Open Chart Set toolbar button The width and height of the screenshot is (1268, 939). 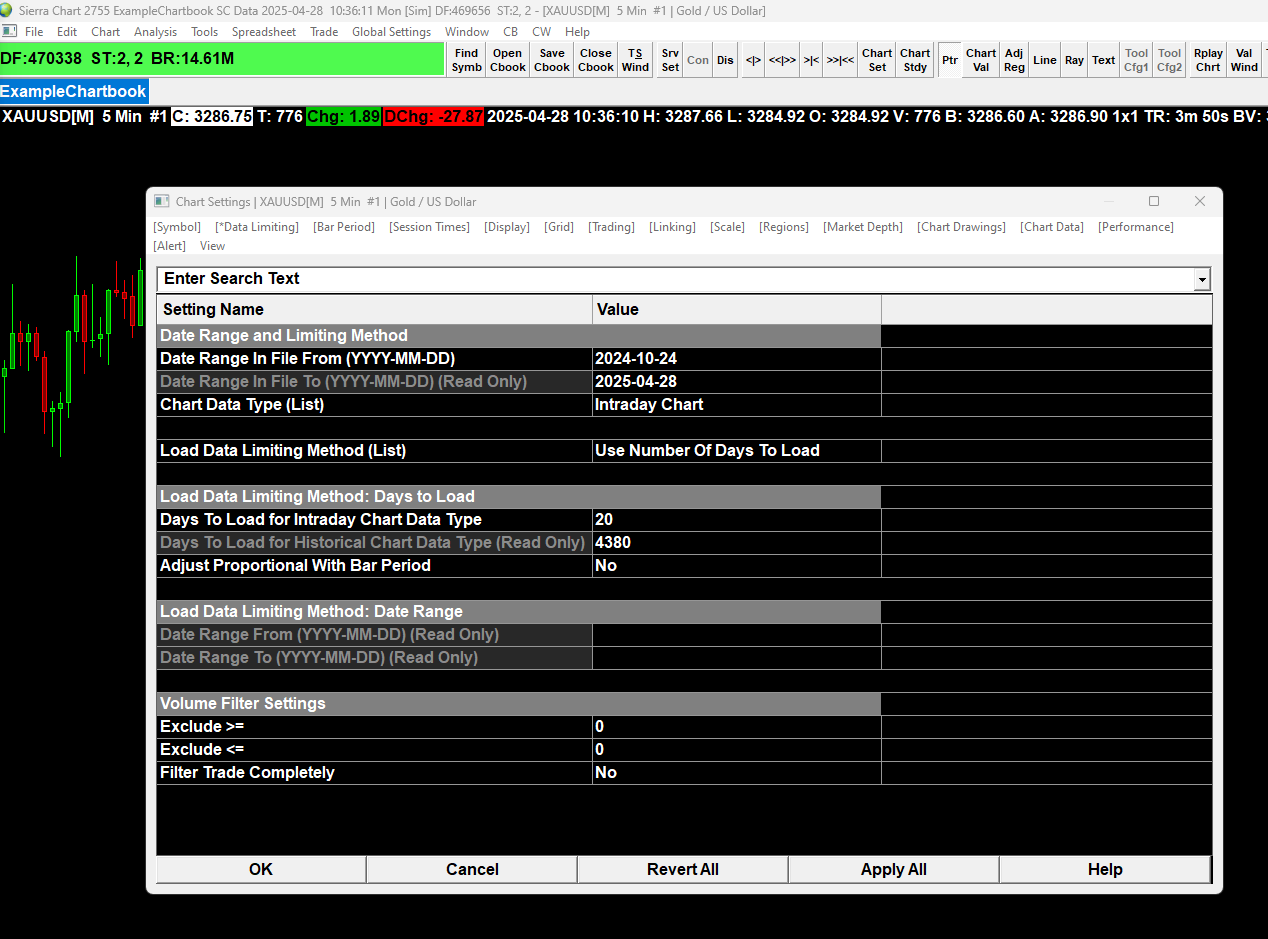point(877,60)
